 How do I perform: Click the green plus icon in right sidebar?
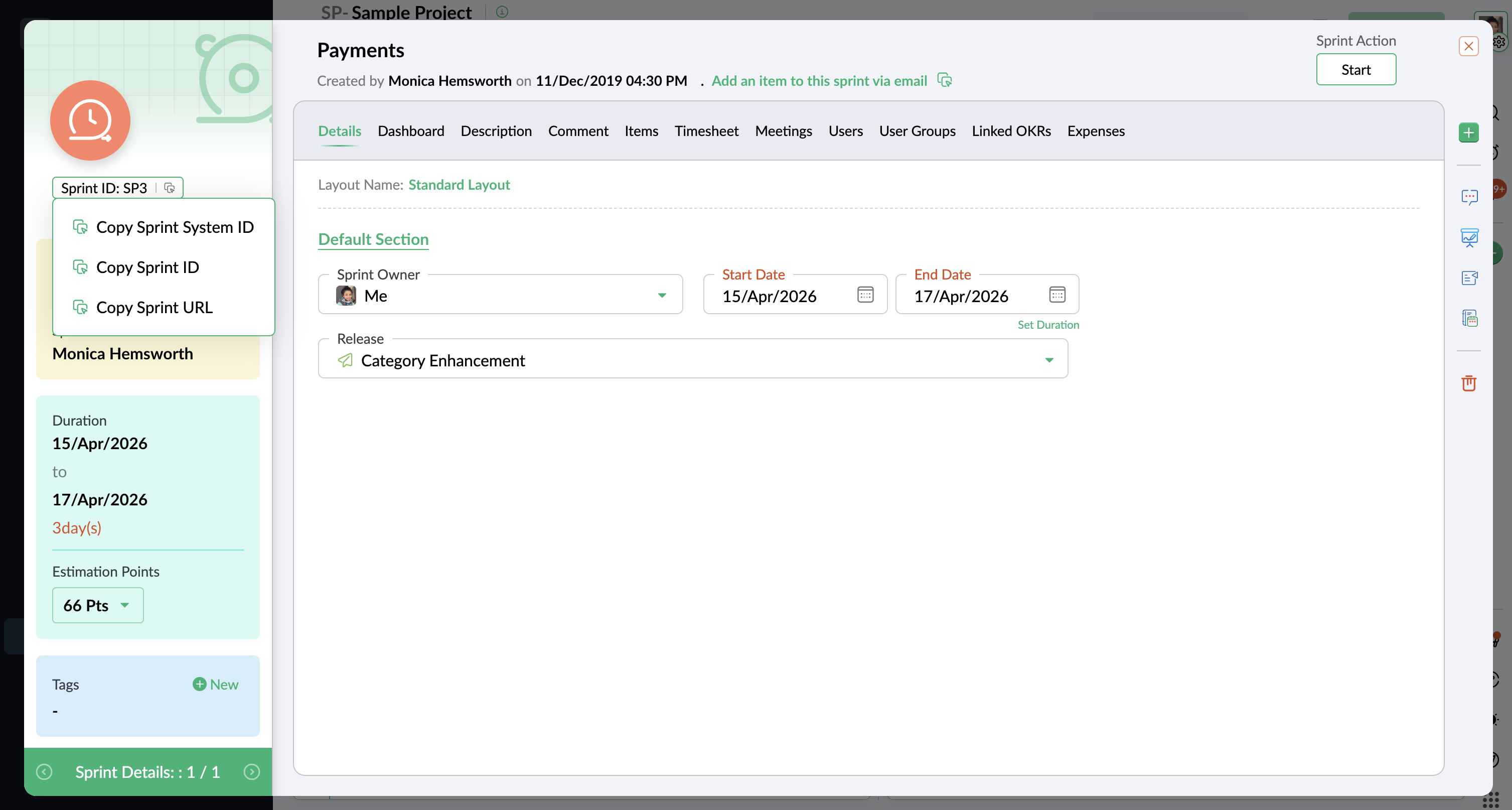1468,133
